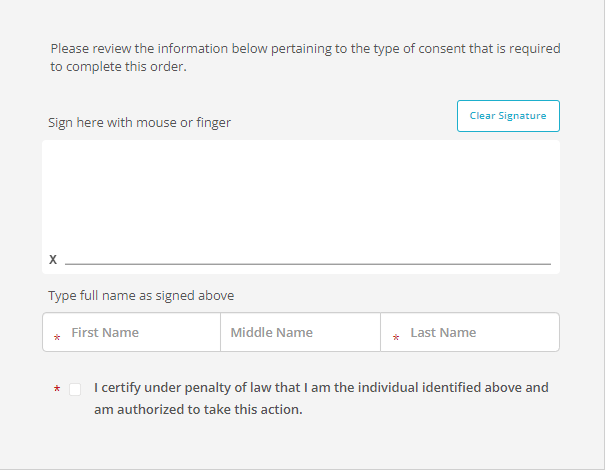
Task: Select the Middle Name input box
Action: click(300, 332)
